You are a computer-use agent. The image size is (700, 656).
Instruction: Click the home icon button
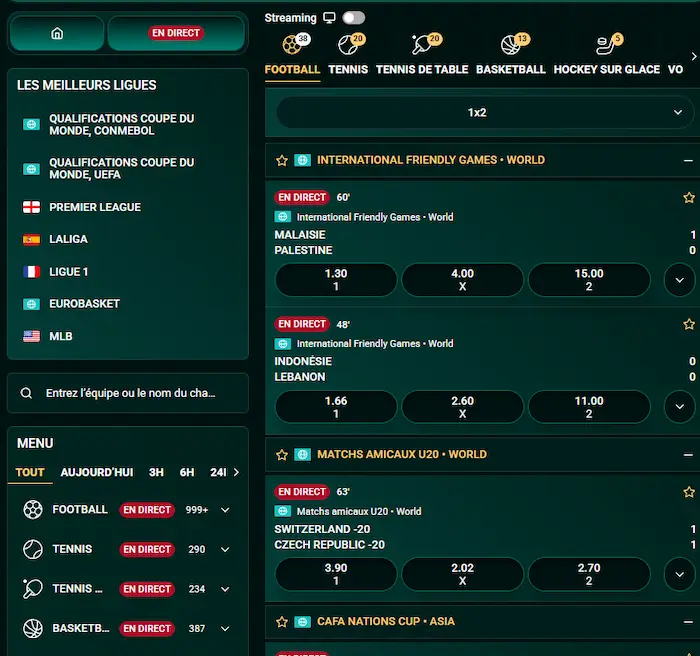click(57, 33)
